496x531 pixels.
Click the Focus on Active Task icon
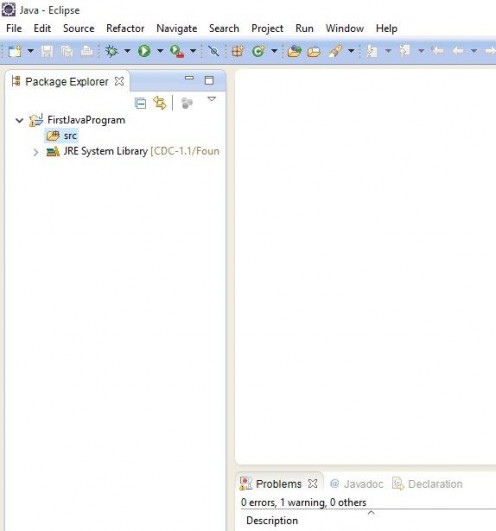pos(187,103)
